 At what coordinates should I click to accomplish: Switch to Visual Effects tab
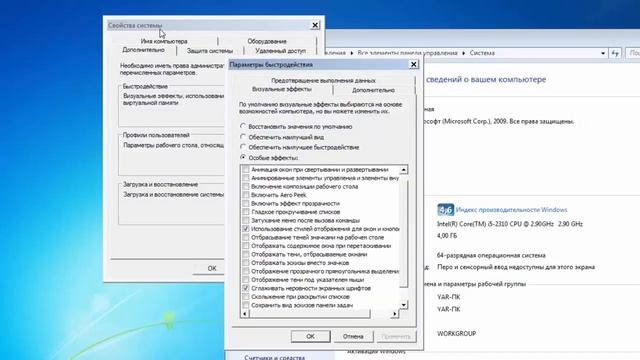point(282,89)
